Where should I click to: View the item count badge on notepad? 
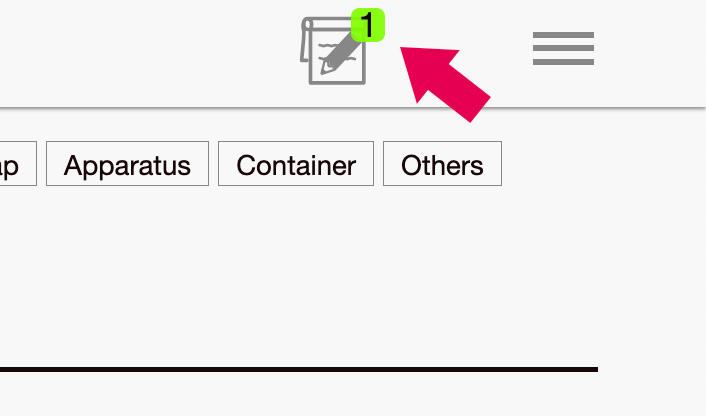[x=368, y=25]
